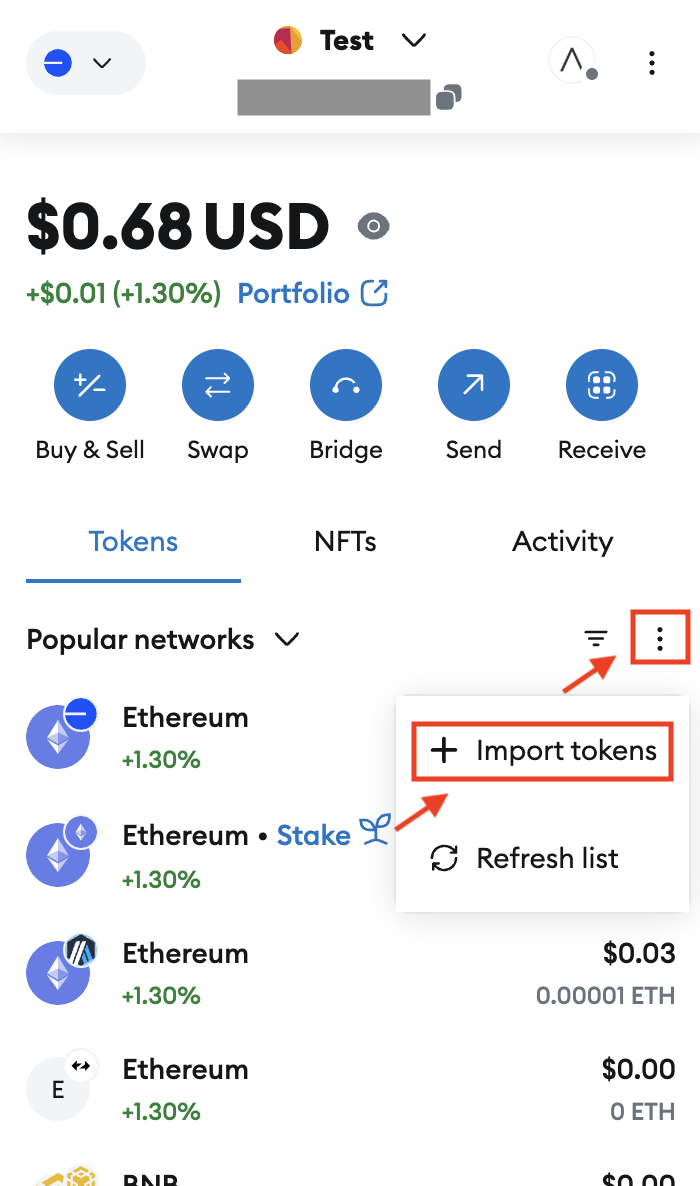
Task: Toggle balance visibility with the eye icon
Action: [373, 226]
